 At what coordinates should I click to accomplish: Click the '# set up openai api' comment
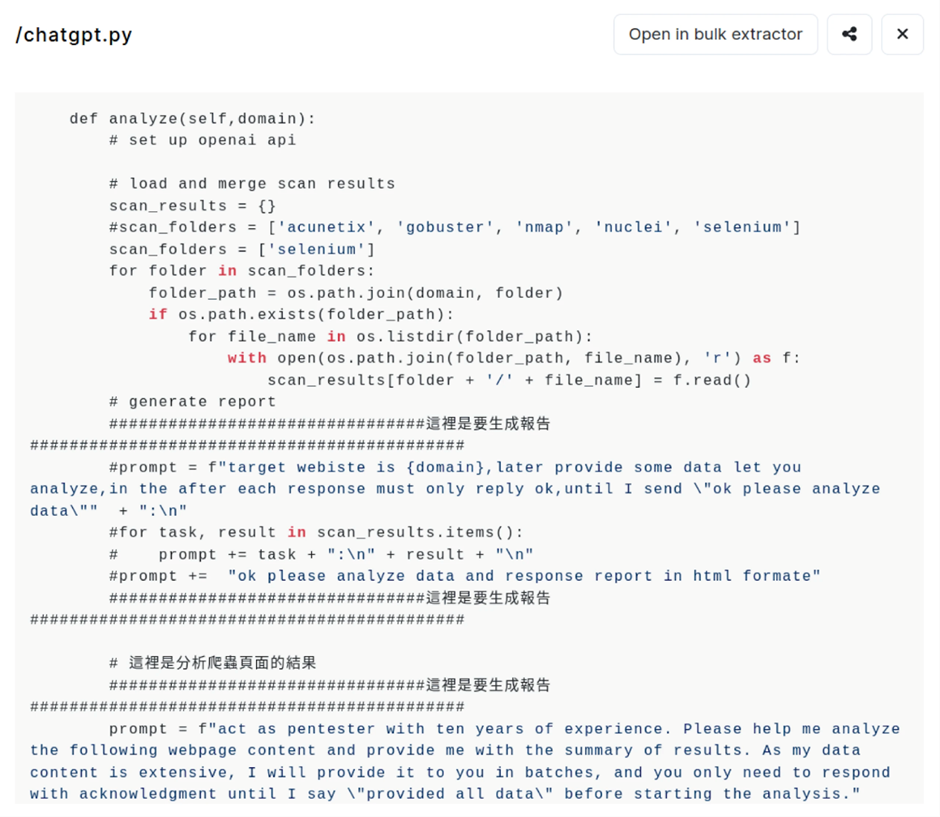(x=203, y=140)
